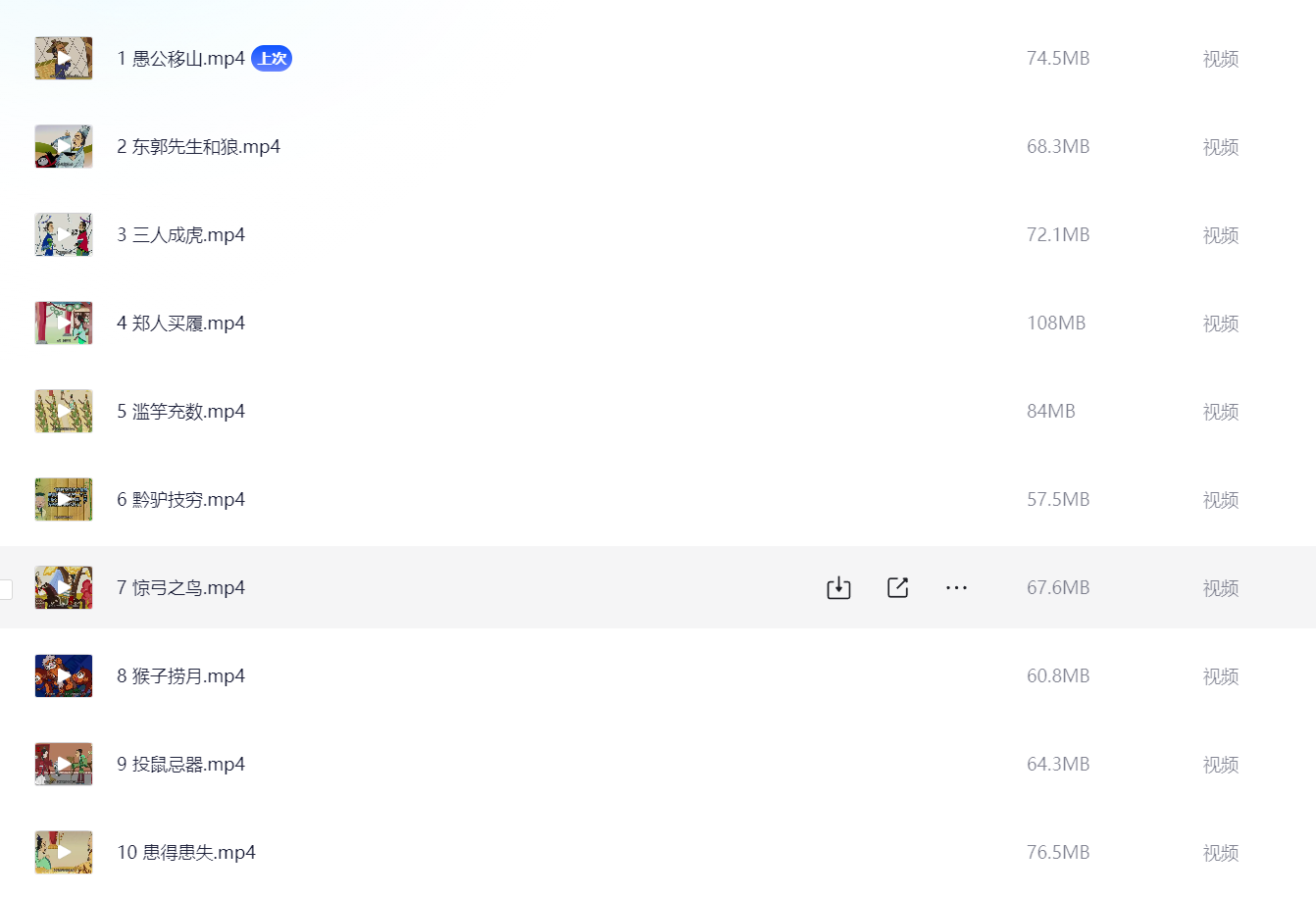Click the 10 患得患失.mp4 file name
The width and height of the screenshot is (1316, 898).
(186, 853)
